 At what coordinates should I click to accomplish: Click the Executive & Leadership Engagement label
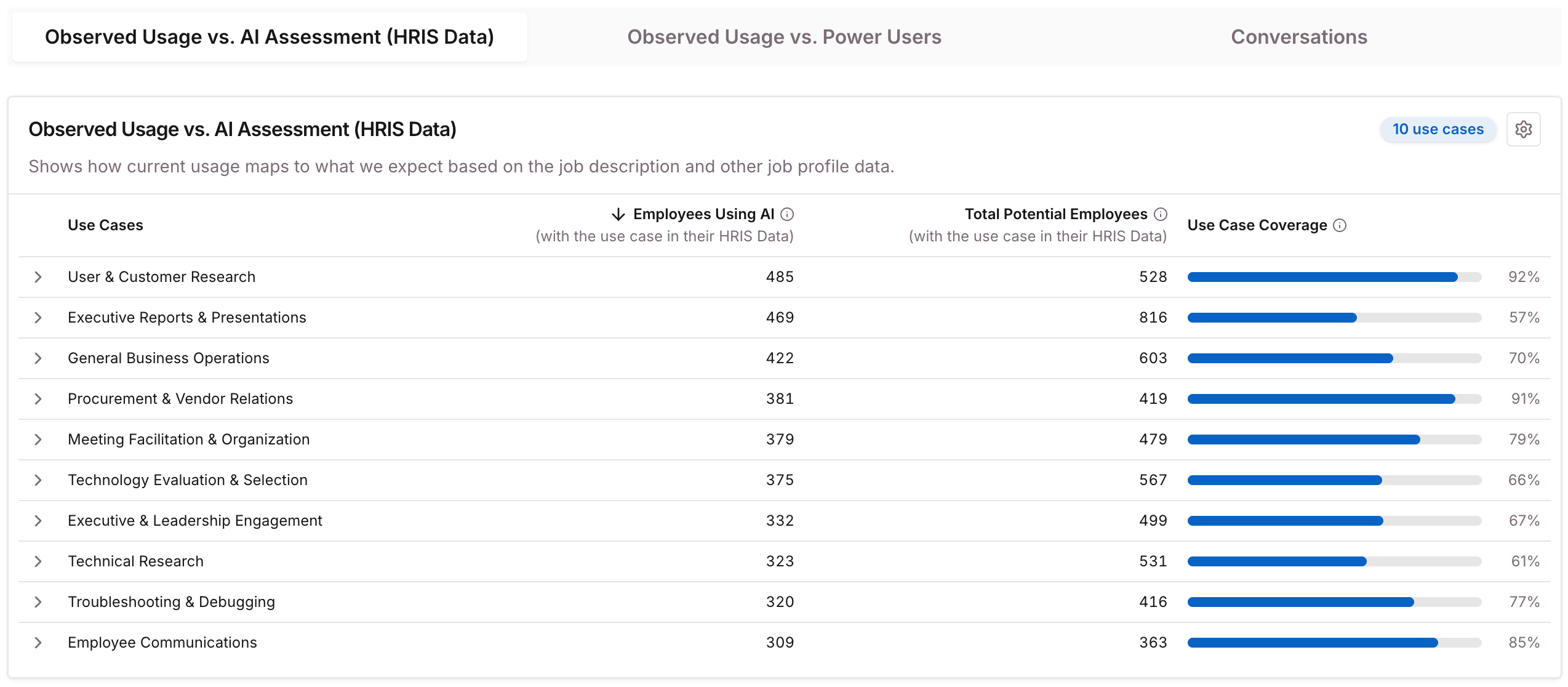[195, 521]
